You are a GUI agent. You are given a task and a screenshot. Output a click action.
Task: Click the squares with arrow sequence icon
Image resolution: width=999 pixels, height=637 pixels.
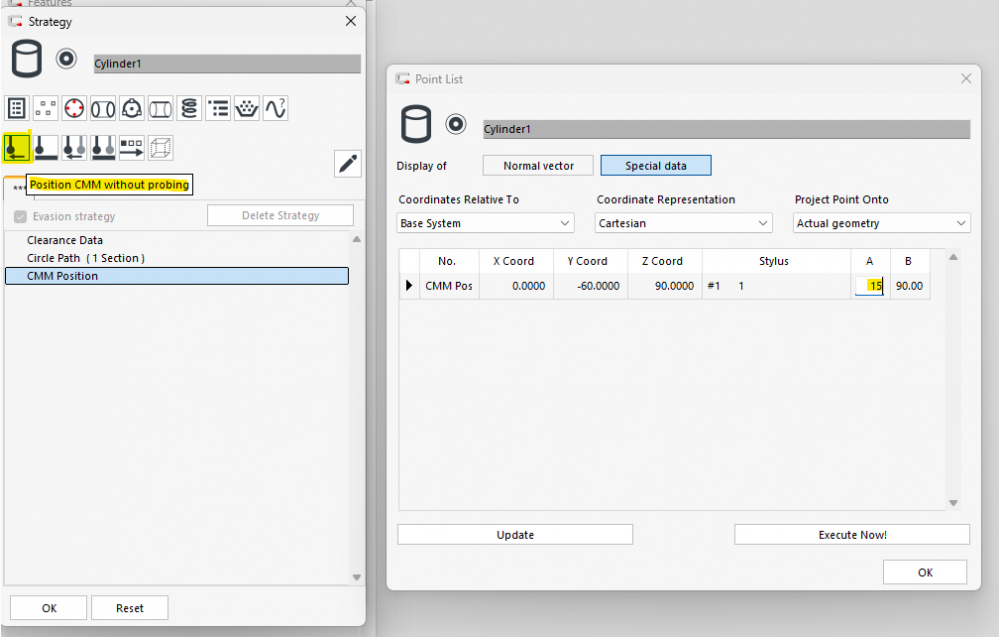click(132, 148)
